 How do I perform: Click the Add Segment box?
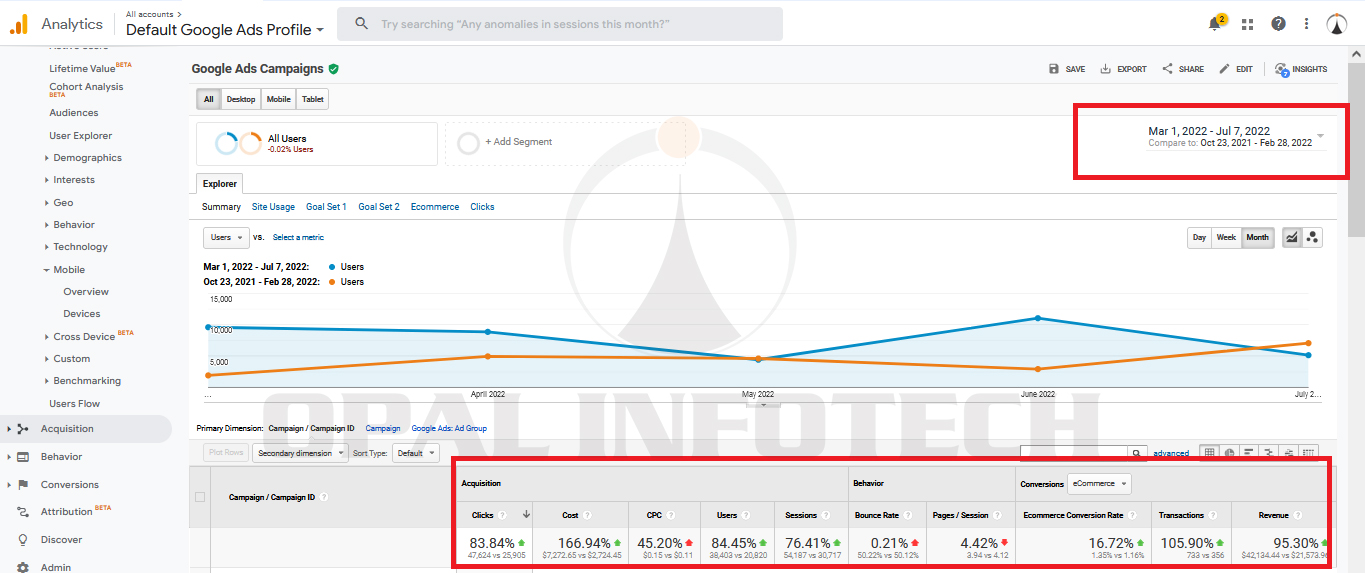coord(565,143)
